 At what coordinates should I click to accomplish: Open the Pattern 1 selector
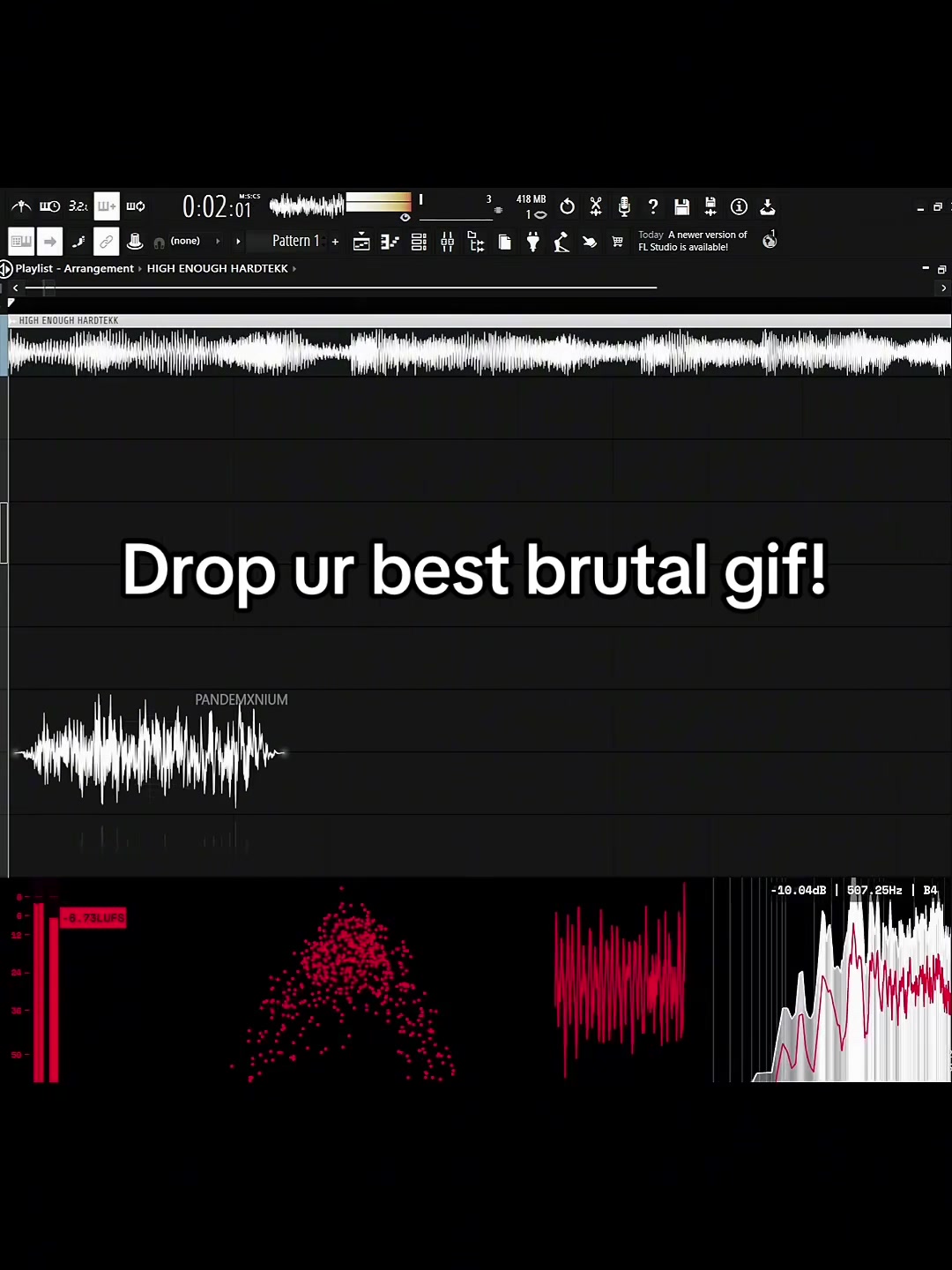295,241
